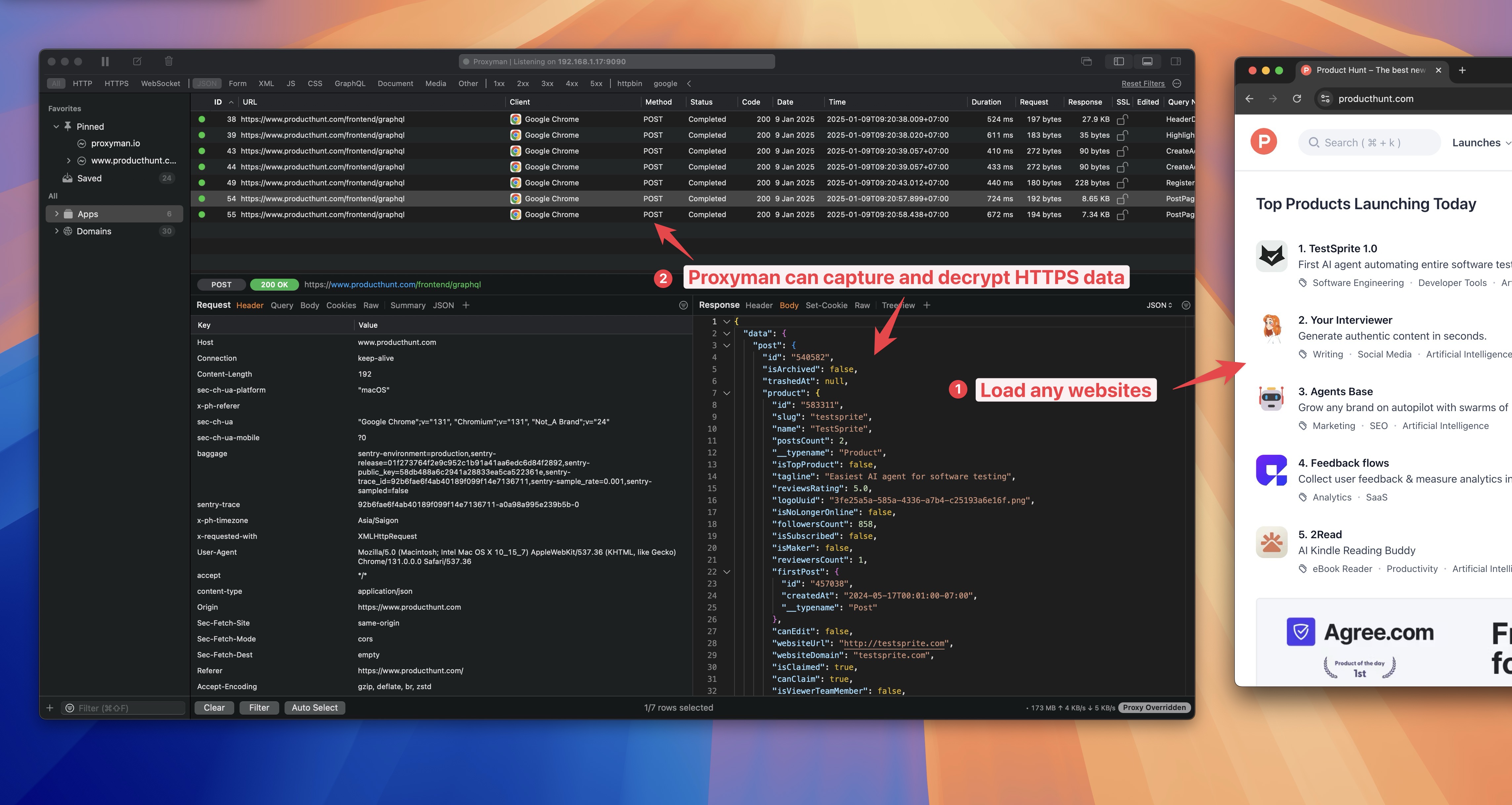Screen dimensions: 1512x805
Task: Click the Auto Select button
Action: (x=315, y=708)
